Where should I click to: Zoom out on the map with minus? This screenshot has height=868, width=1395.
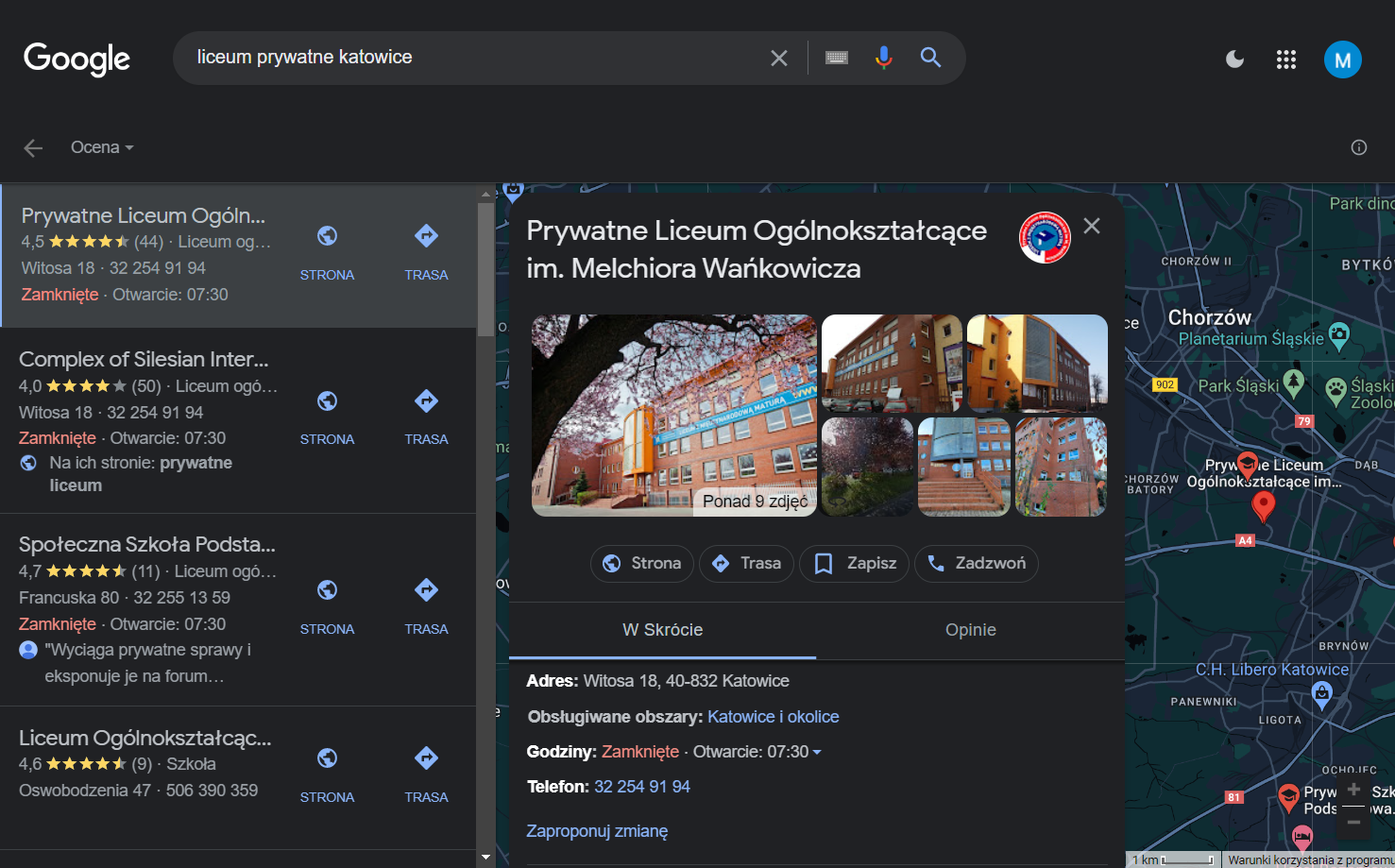point(1353,823)
